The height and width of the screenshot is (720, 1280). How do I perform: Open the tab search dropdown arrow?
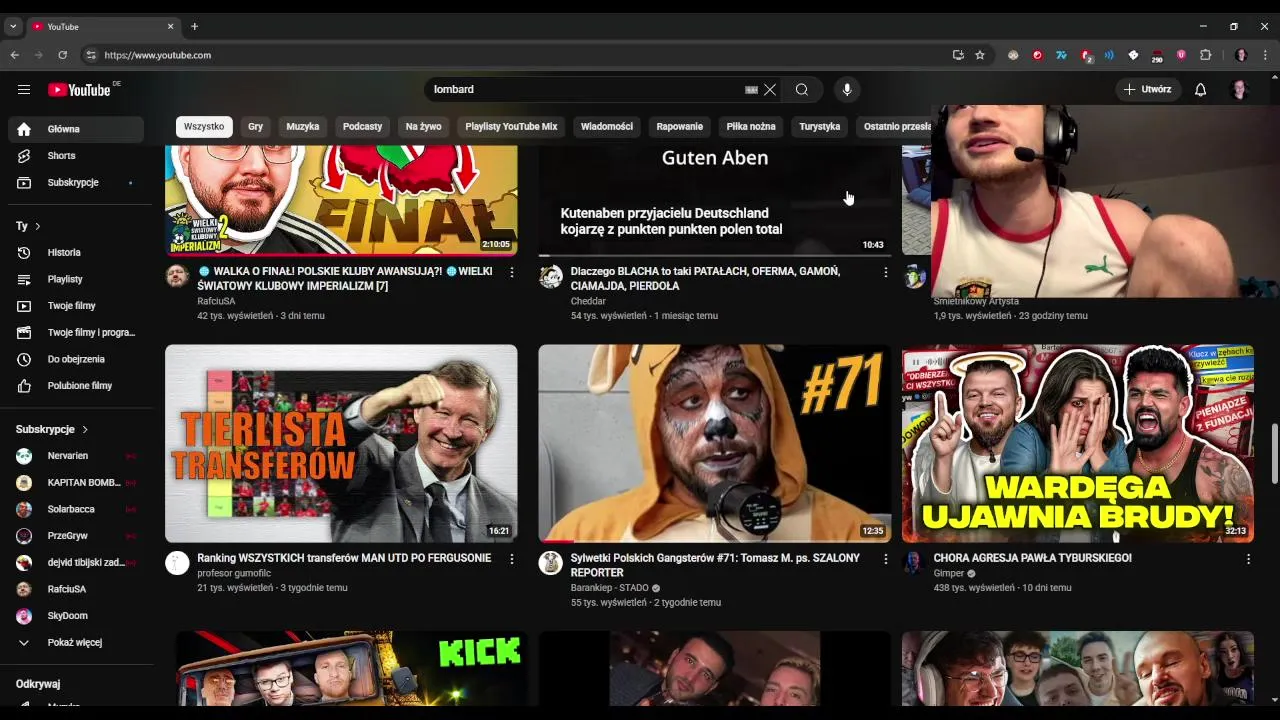tap(13, 26)
